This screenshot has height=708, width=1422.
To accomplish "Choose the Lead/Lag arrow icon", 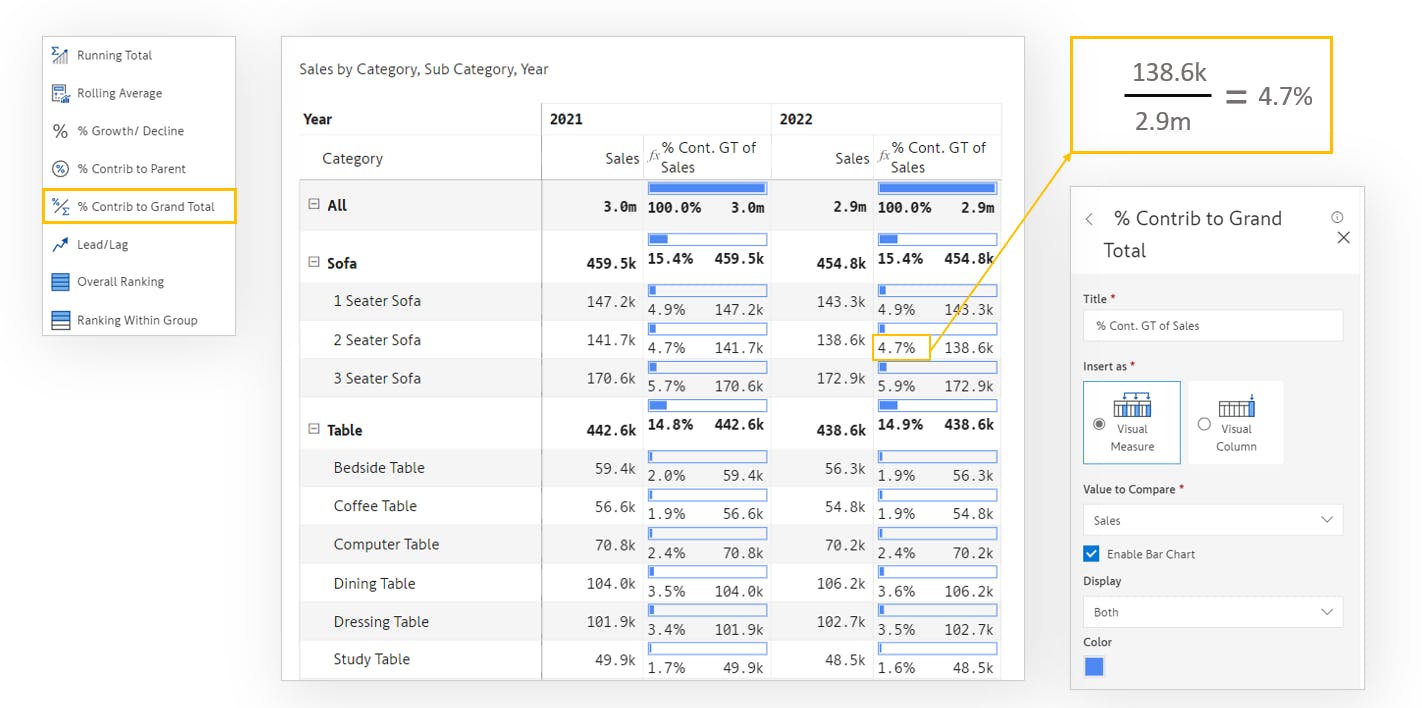I will point(60,244).
